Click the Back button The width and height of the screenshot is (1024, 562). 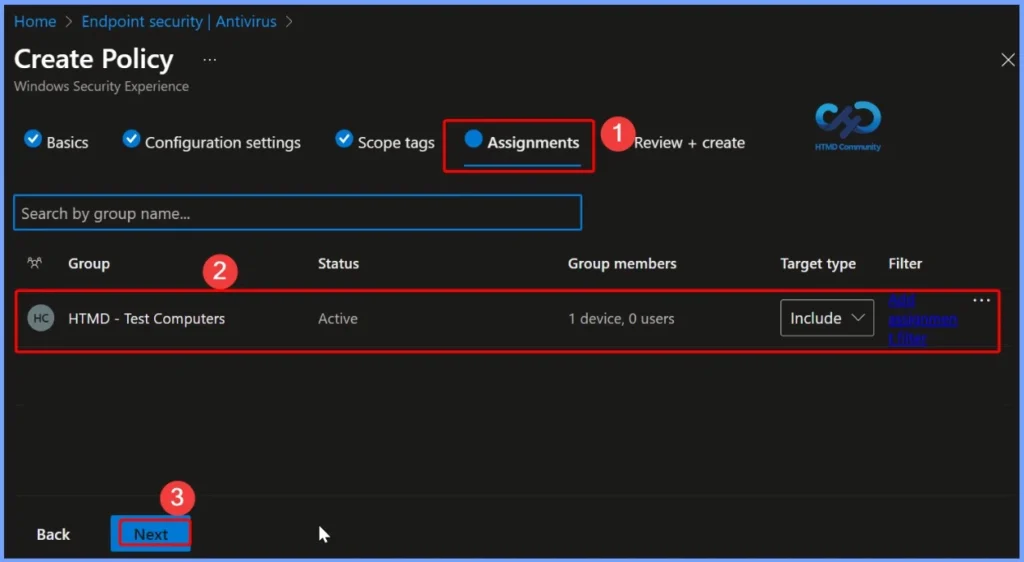pyautogui.click(x=53, y=534)
